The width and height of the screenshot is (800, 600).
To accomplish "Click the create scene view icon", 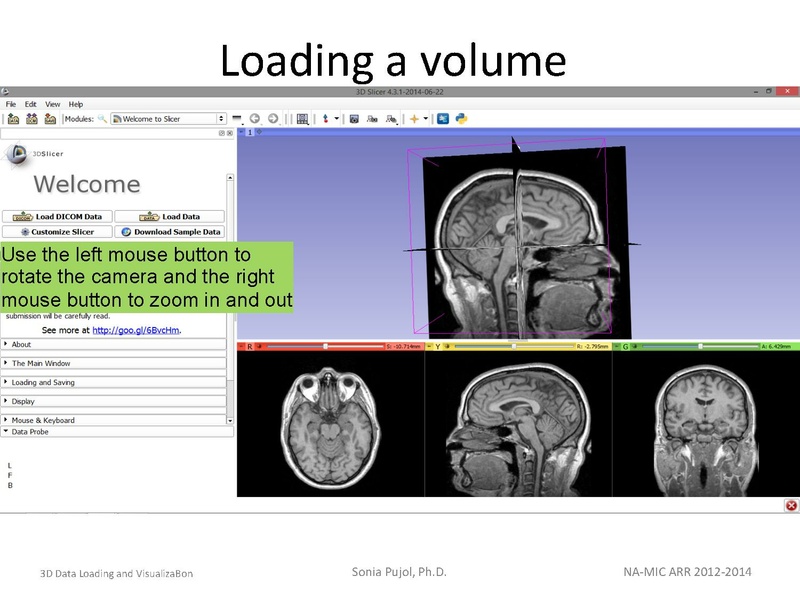I will pyautogui.click(x=372, y=119).
